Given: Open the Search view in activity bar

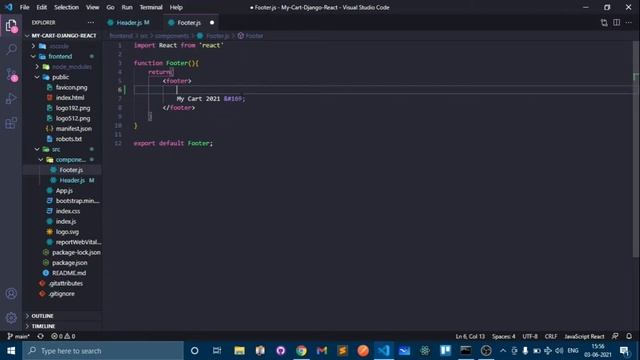Looking at the screenshot, I should tap(11, 49).
